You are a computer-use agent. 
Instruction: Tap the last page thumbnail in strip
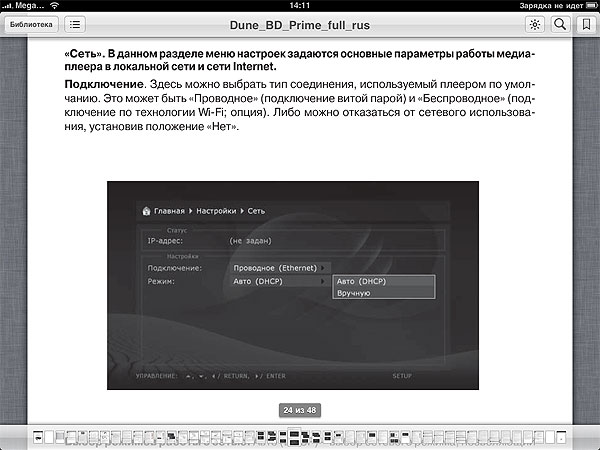(x=563, y=437)
